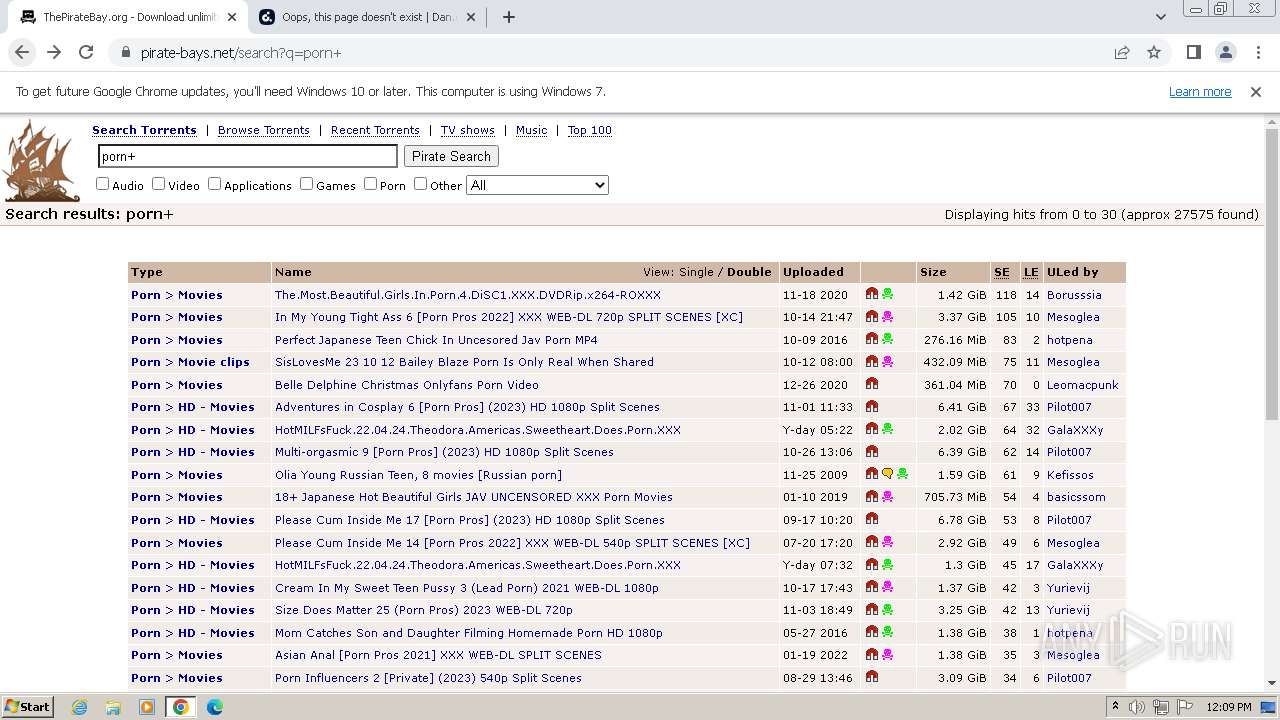Click the torrent search input field
This screenshot has width=1280, height=720.
248,156
